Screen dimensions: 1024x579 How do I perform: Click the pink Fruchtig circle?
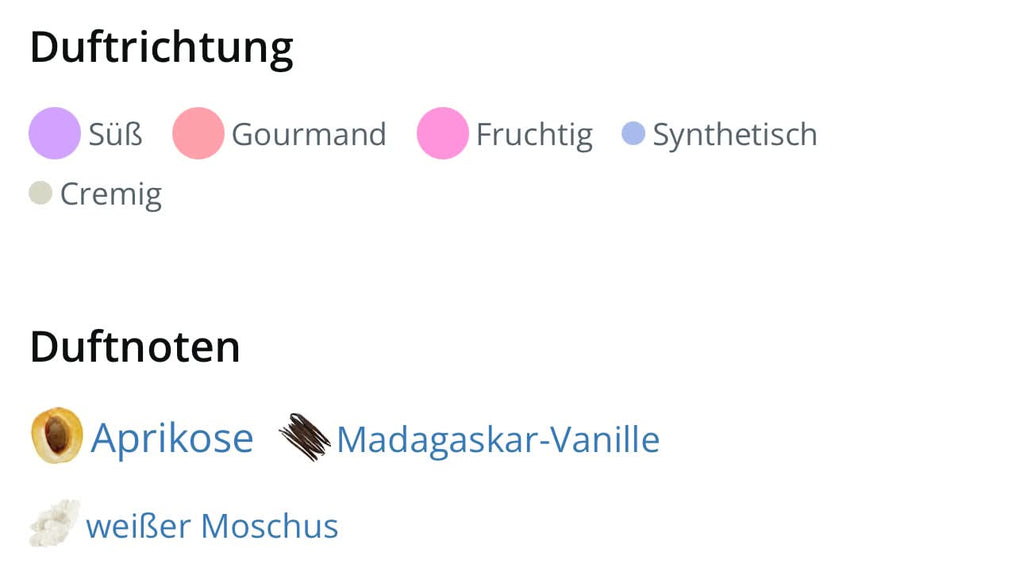[x=442, y=134]
